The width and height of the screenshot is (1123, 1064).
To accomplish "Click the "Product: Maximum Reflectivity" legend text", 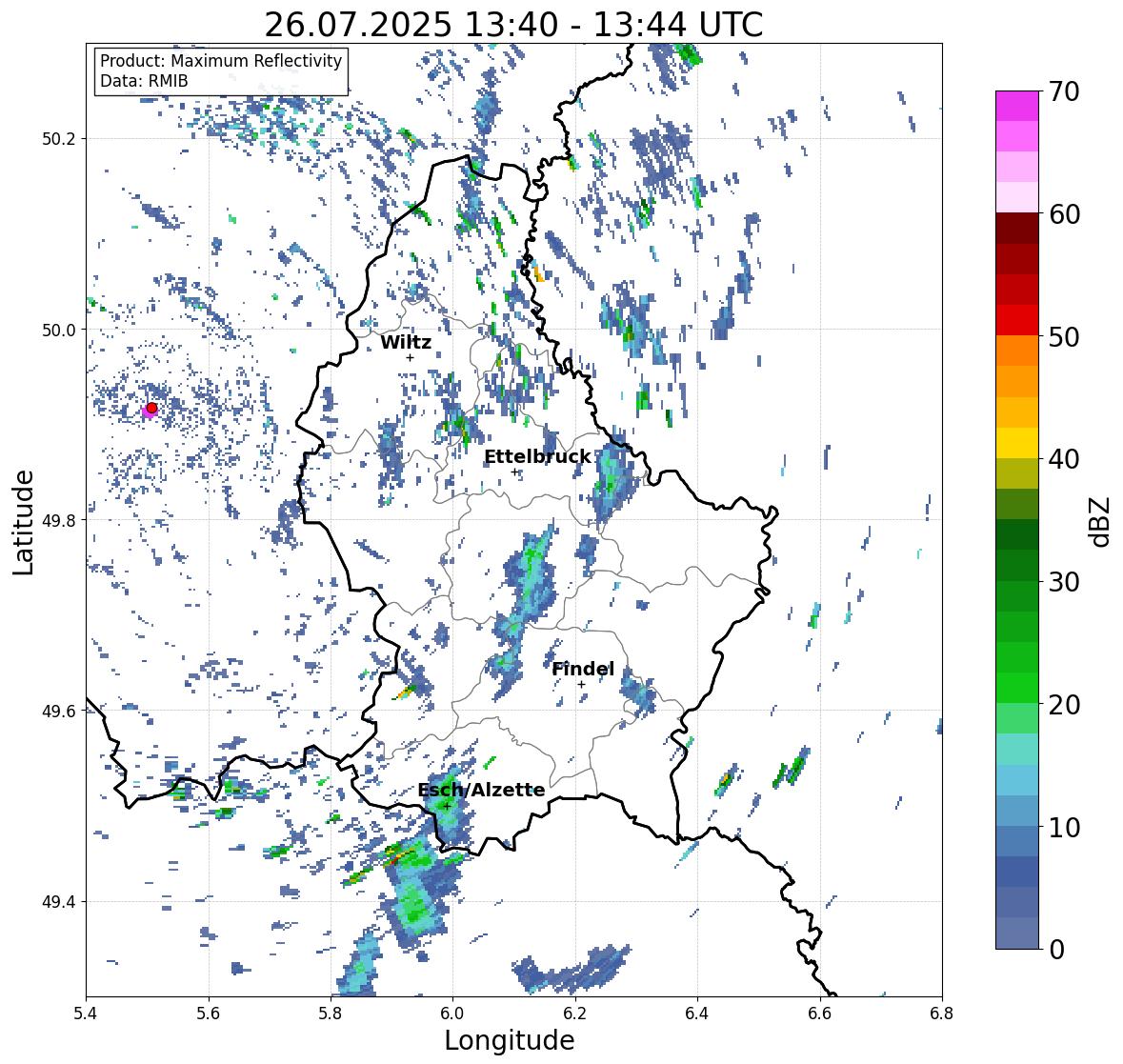I will point(221,61).
